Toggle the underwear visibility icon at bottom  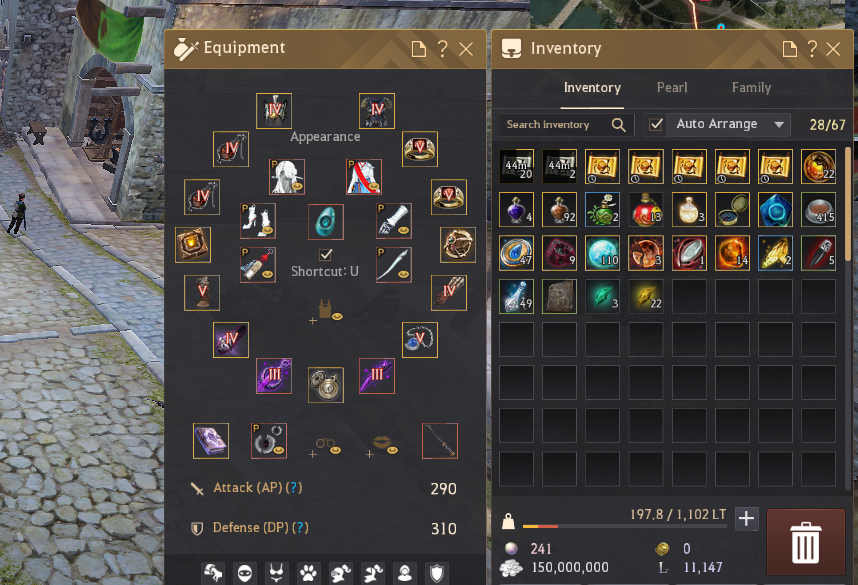[276, 573]
